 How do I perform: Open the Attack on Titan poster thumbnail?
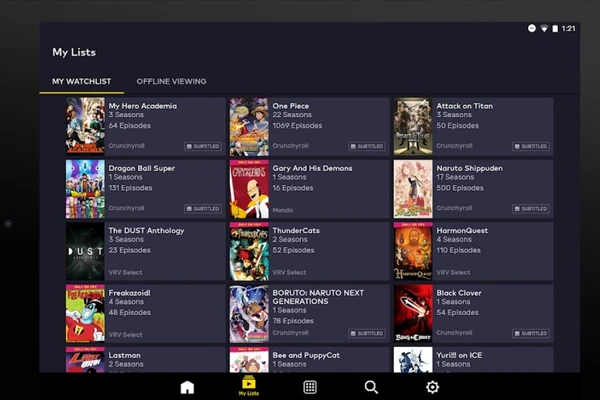413,126
